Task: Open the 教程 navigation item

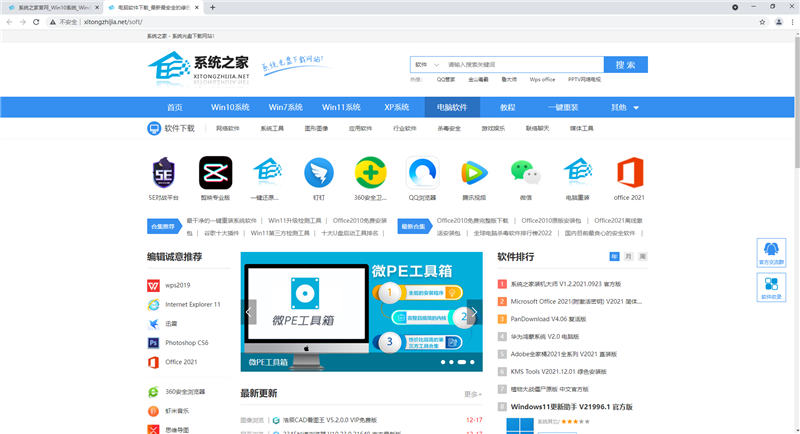Action: click(x=508, y=107)
